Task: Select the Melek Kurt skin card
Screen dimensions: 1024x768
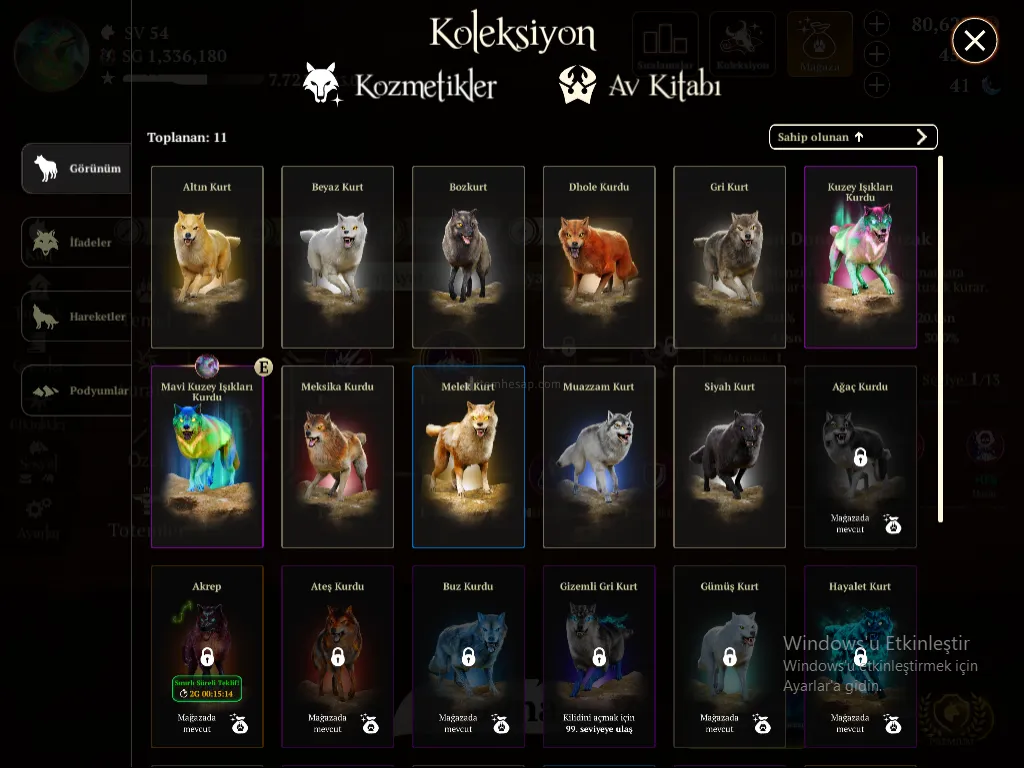Action: coord(468,456)
